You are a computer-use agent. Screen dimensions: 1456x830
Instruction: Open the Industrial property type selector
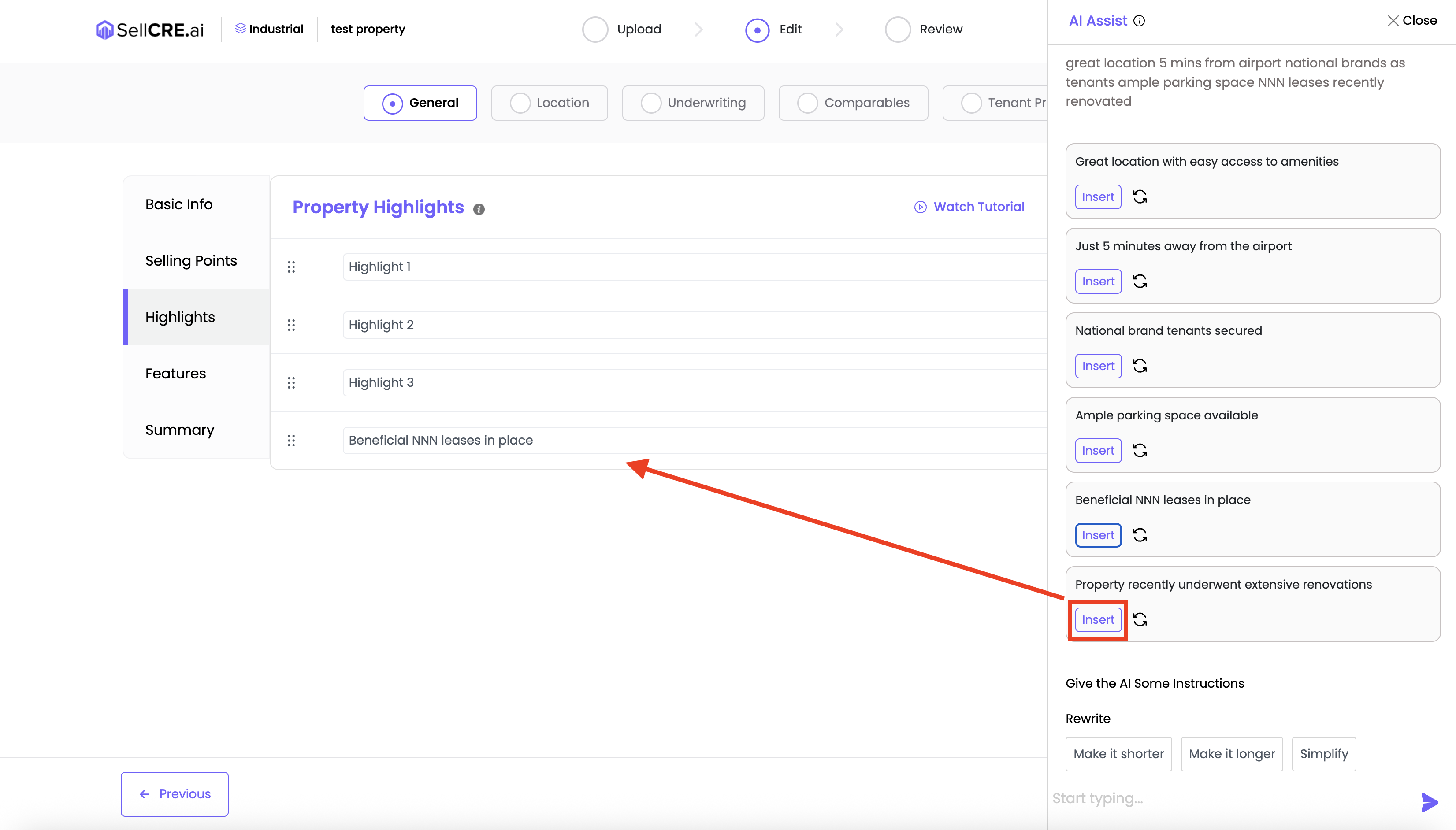click(269, 29)
